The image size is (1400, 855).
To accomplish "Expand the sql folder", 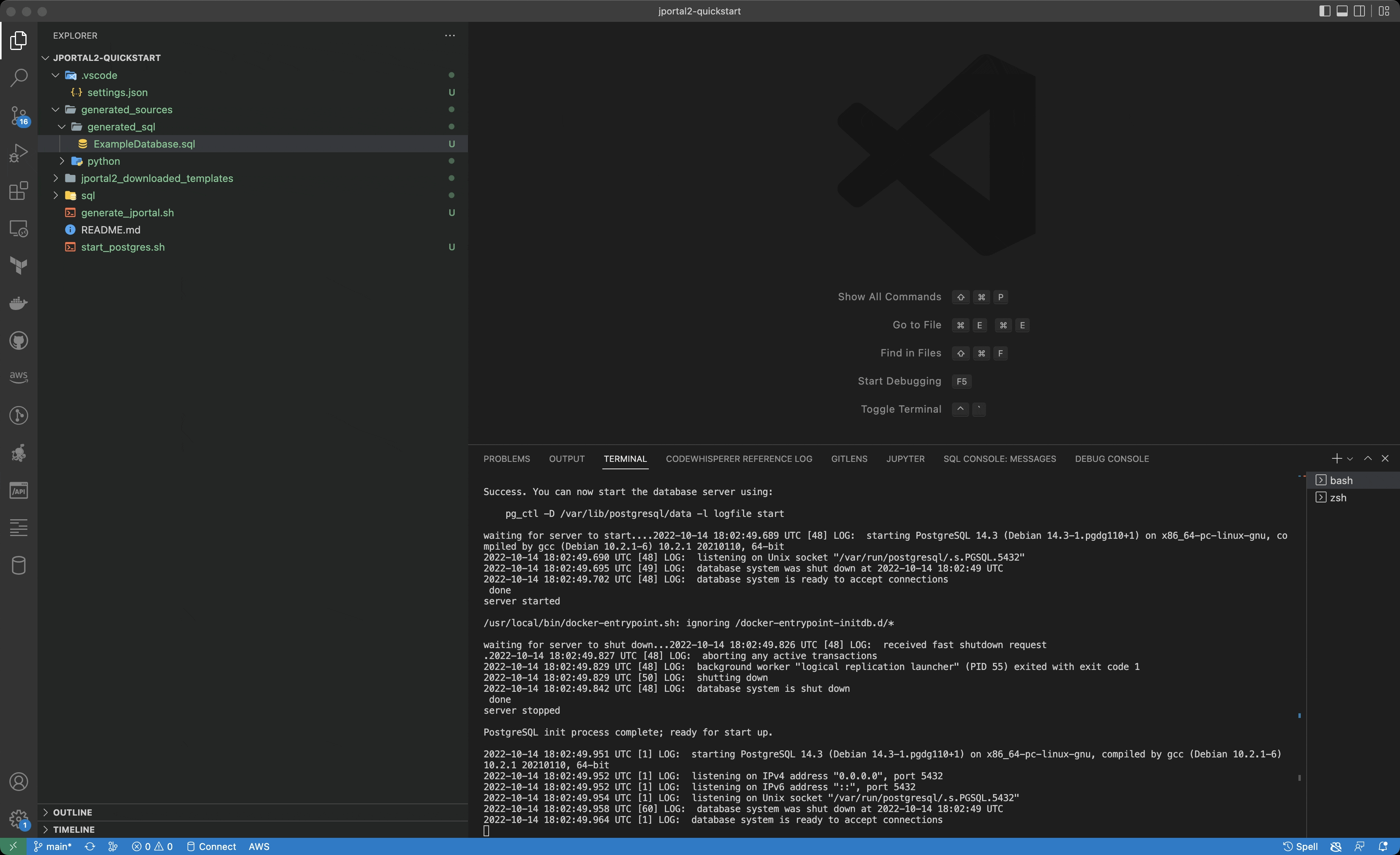I will point(56,195).
